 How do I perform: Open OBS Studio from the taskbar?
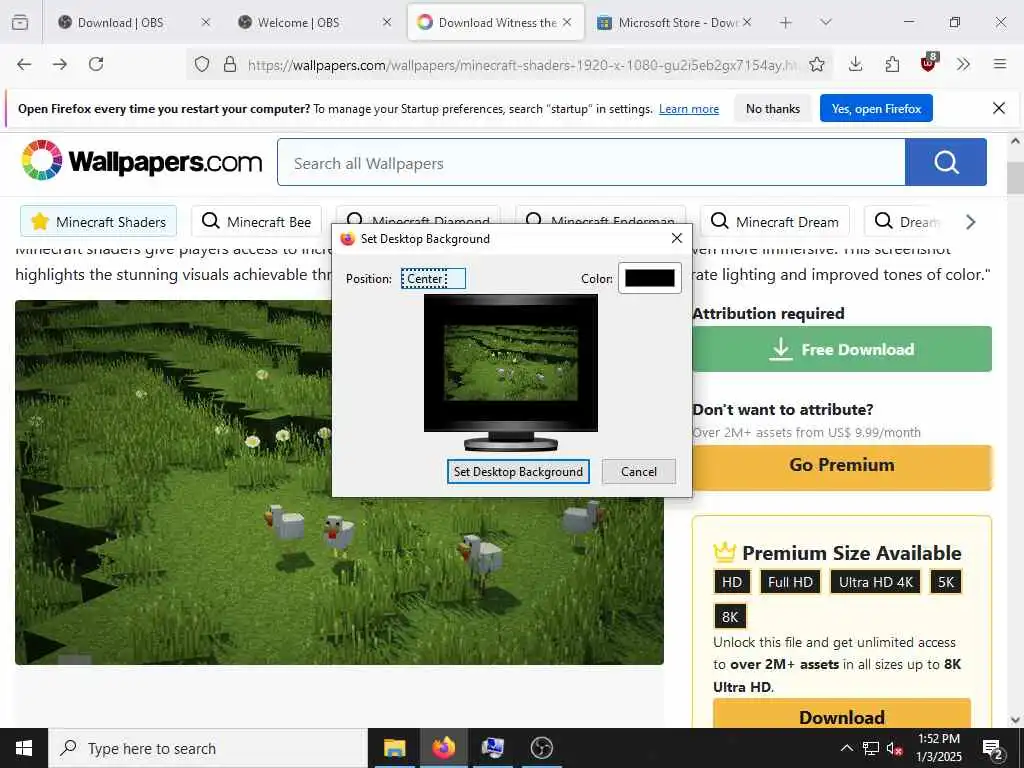tap(541, 748)
